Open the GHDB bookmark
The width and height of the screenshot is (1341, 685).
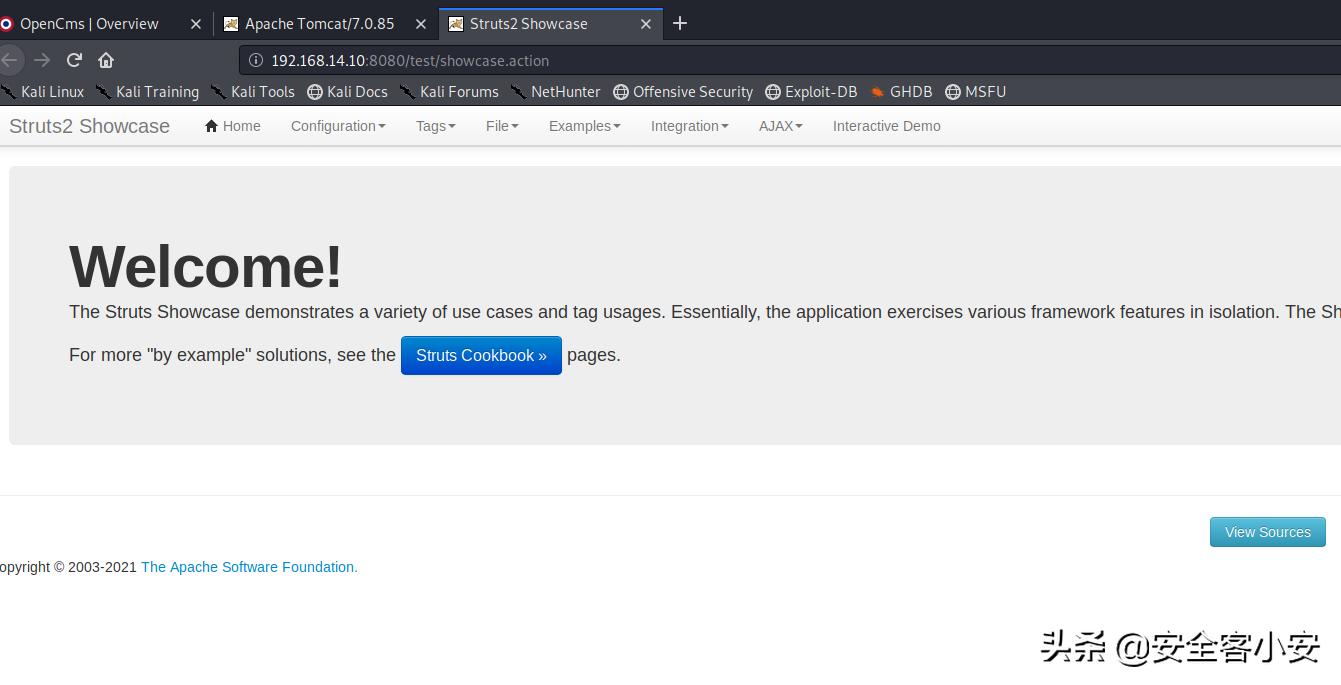tap(900, 92)
